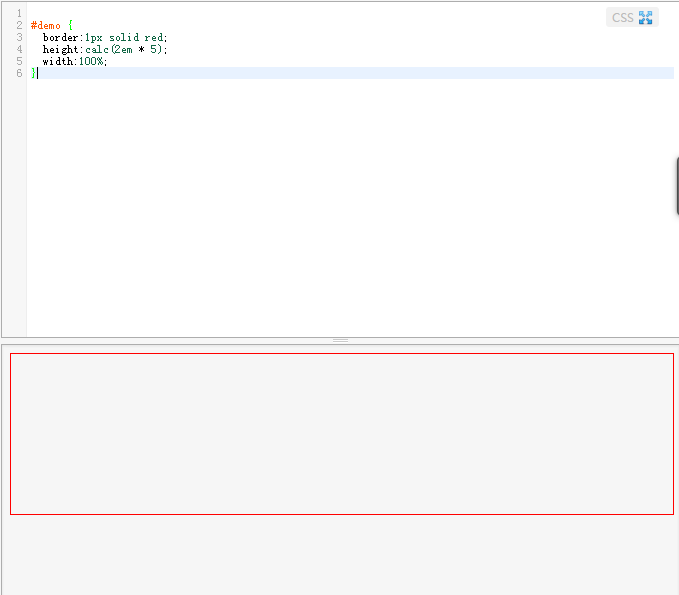Place cursor in width:100% line
679x595 pixels.
coord(74,61)
